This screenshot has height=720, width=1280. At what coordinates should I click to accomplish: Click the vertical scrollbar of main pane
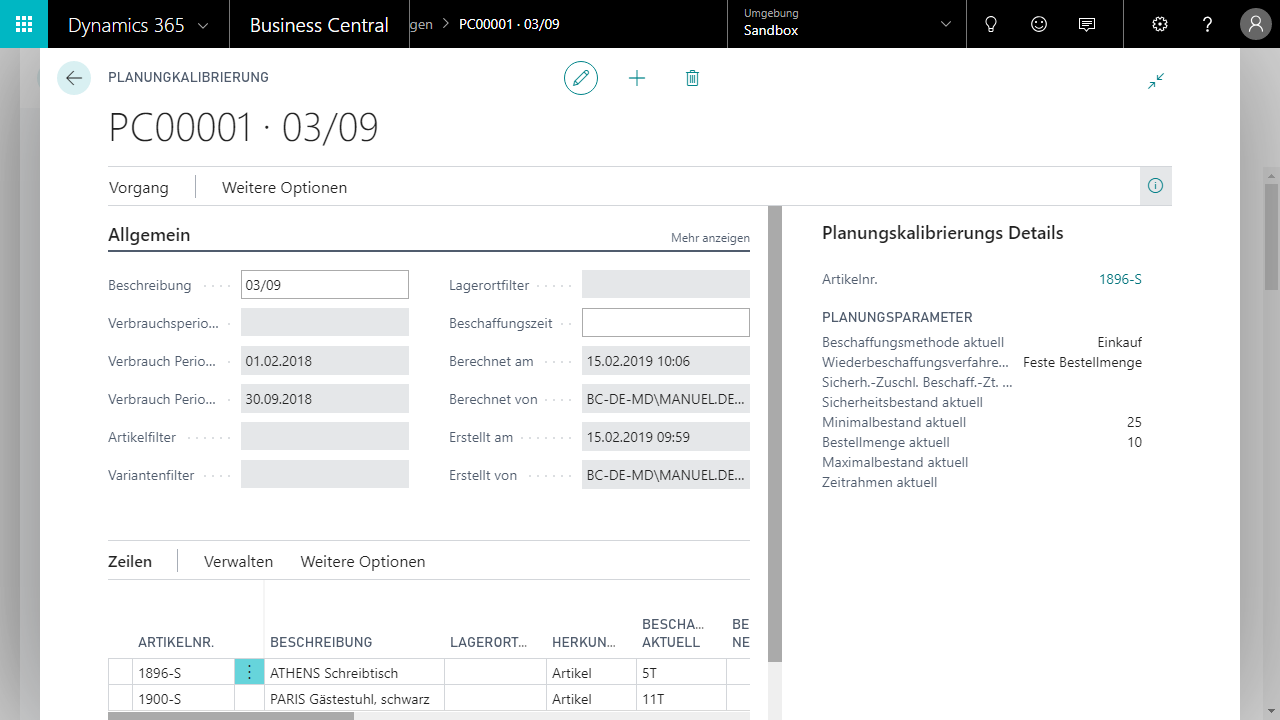775,434
